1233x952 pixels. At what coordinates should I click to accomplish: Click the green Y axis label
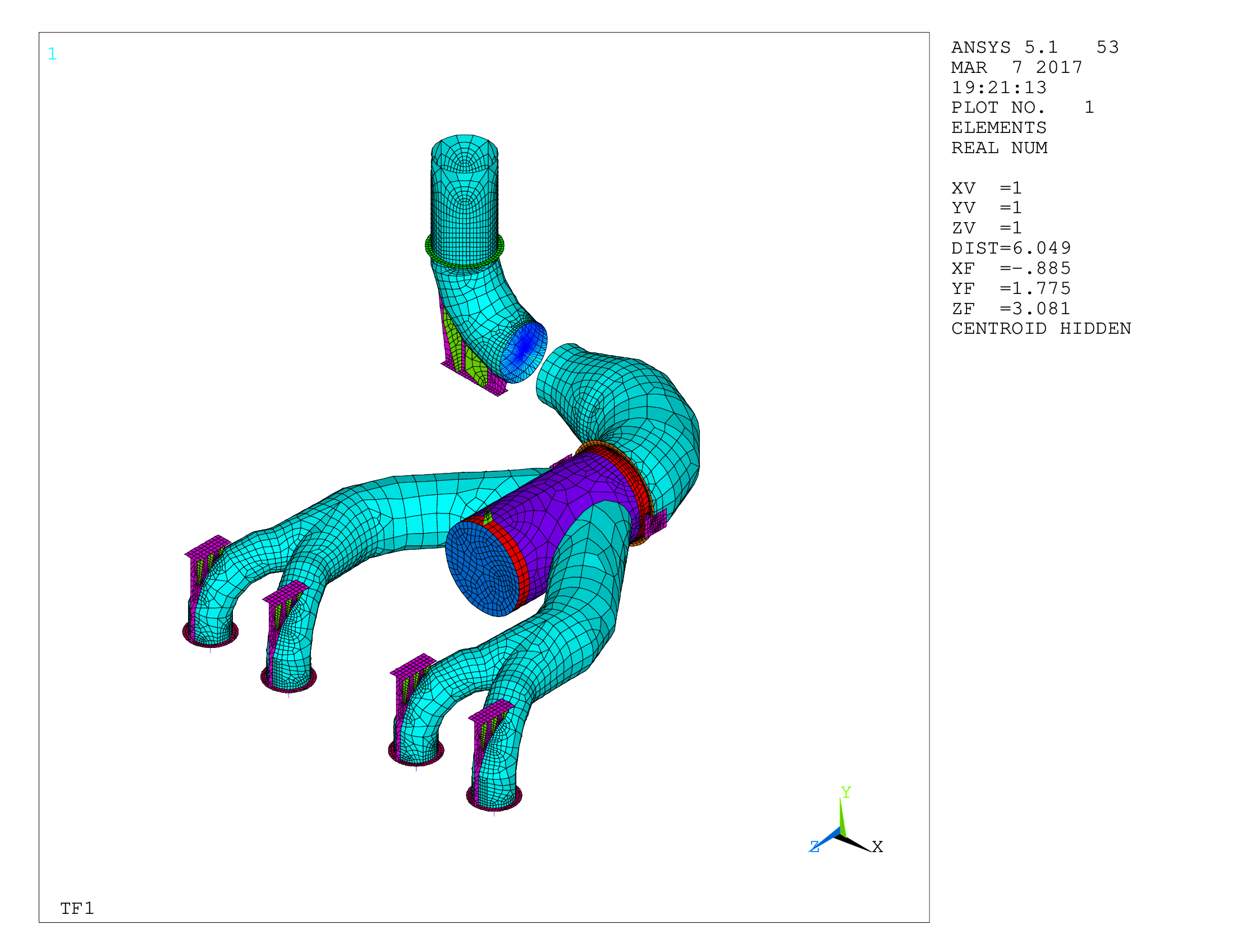[x=846, y=792]
